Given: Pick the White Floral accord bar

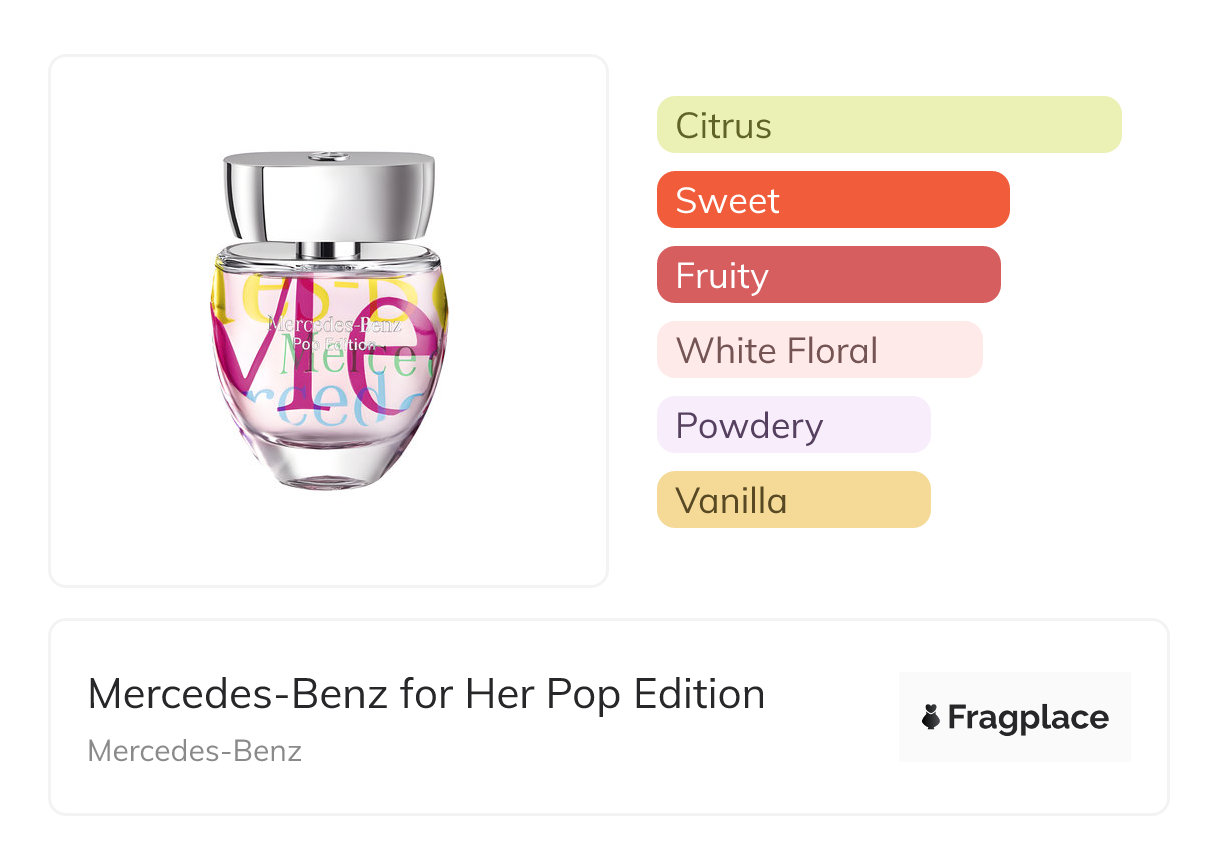Looking at the screenshot, I should tap(820, 350).
